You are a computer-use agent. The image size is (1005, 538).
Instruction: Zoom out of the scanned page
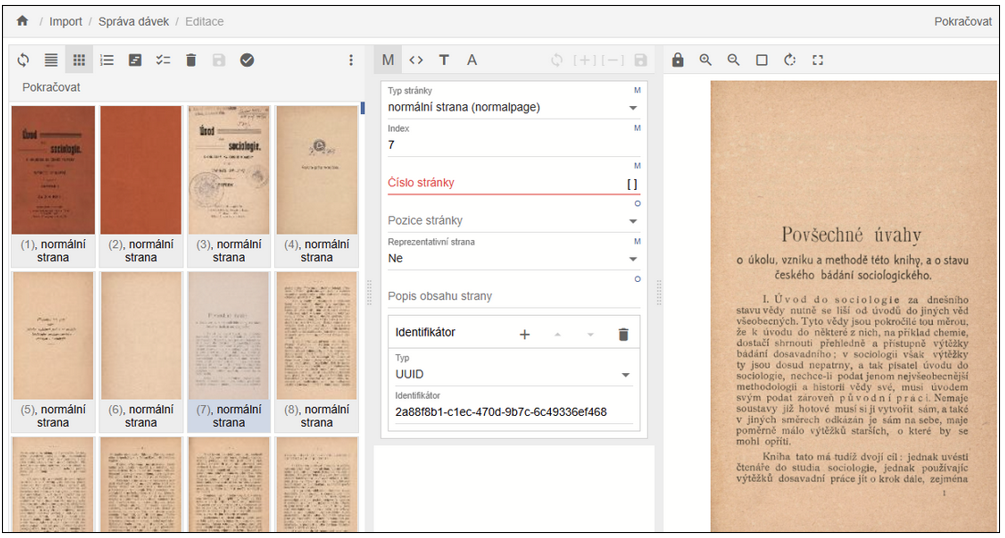(x=734, y=60)
